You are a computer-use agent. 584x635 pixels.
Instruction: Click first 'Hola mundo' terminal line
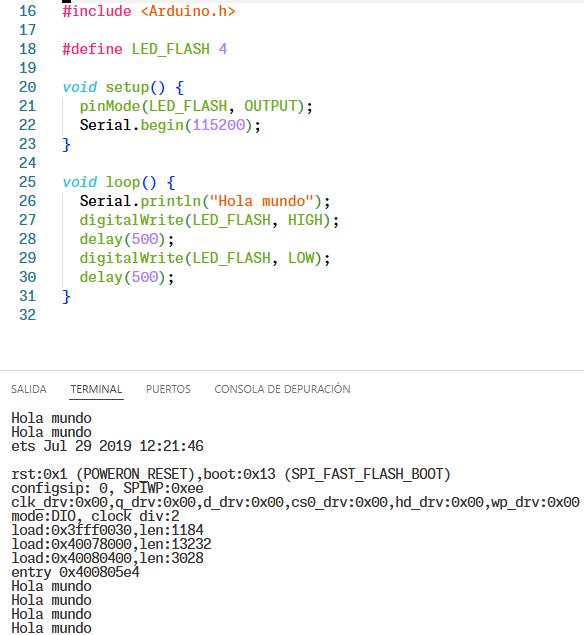click(51, 418)
